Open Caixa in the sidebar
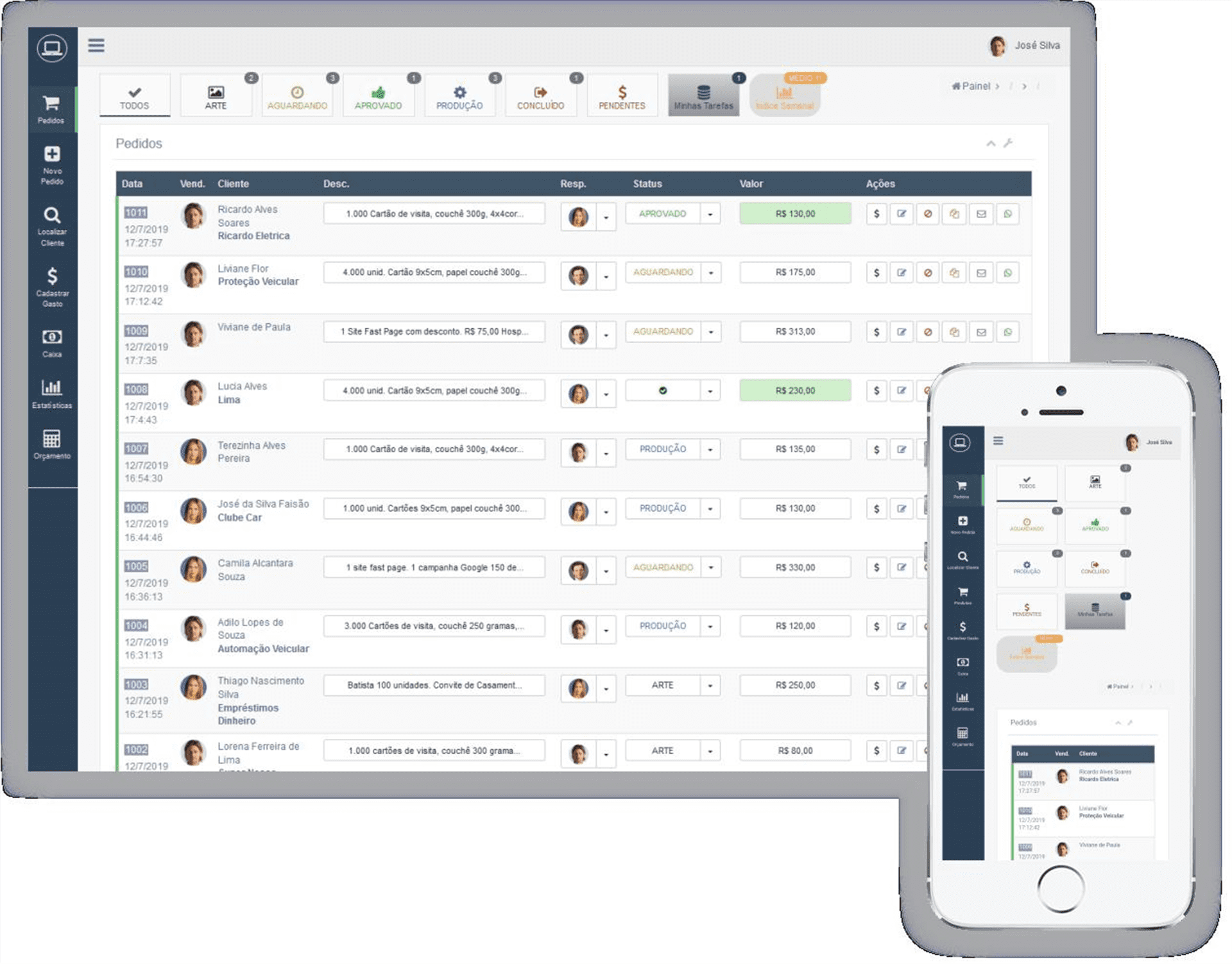1232x964 pixels. 52,343
